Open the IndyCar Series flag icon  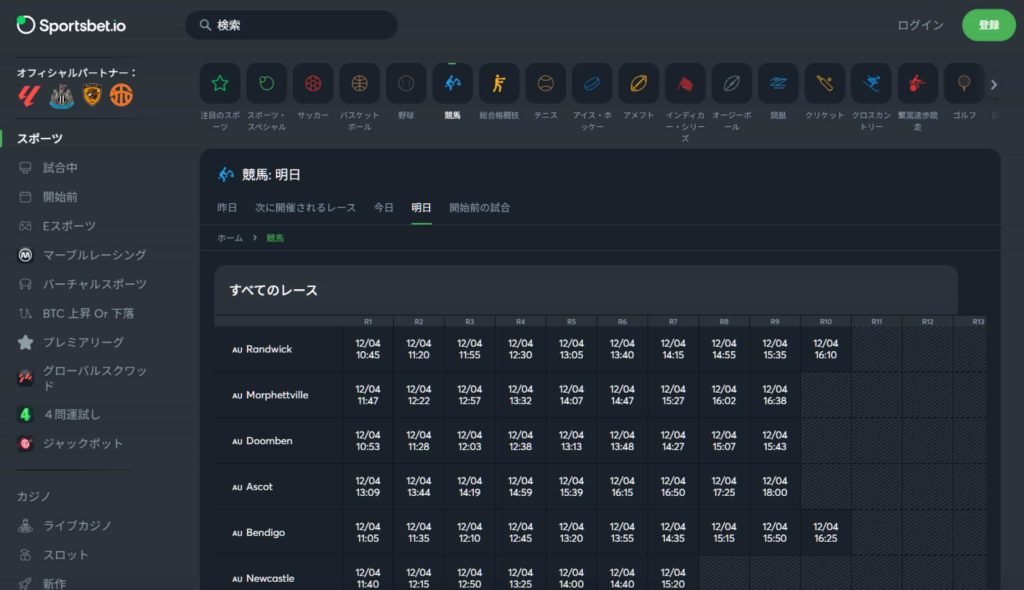[685, 84]
